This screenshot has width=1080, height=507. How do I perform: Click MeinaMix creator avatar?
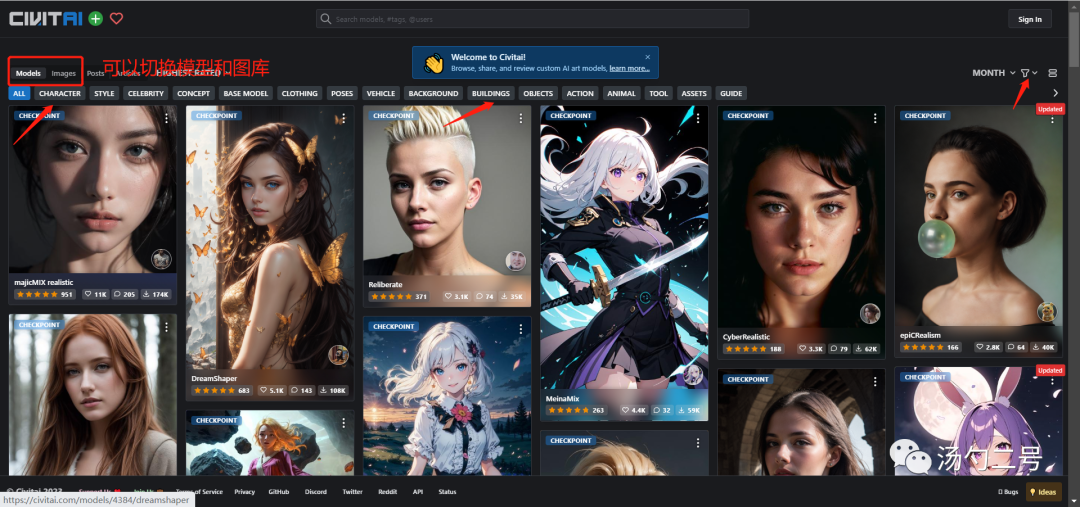click(x=693, y=374)
